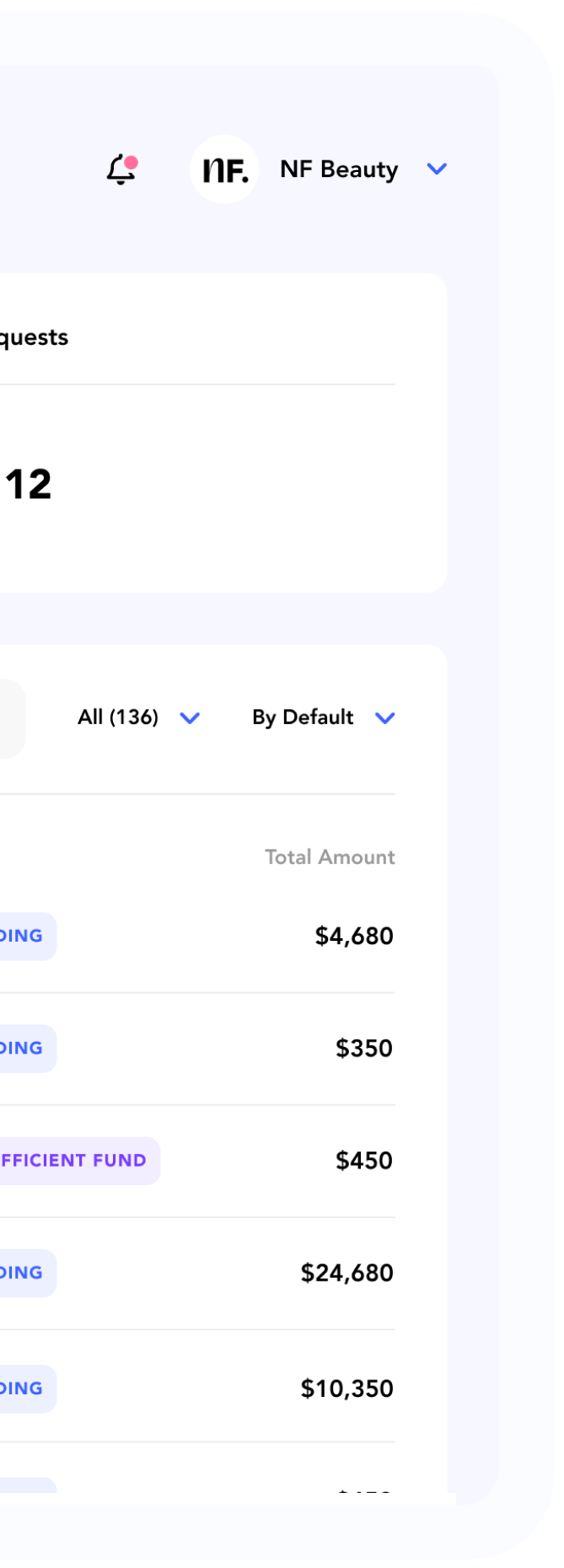Viewport: 564px width, 1568px height.
Task: Click the status badge in $10,350 row
Action: pyautogui.click(x=27, y=1388)
